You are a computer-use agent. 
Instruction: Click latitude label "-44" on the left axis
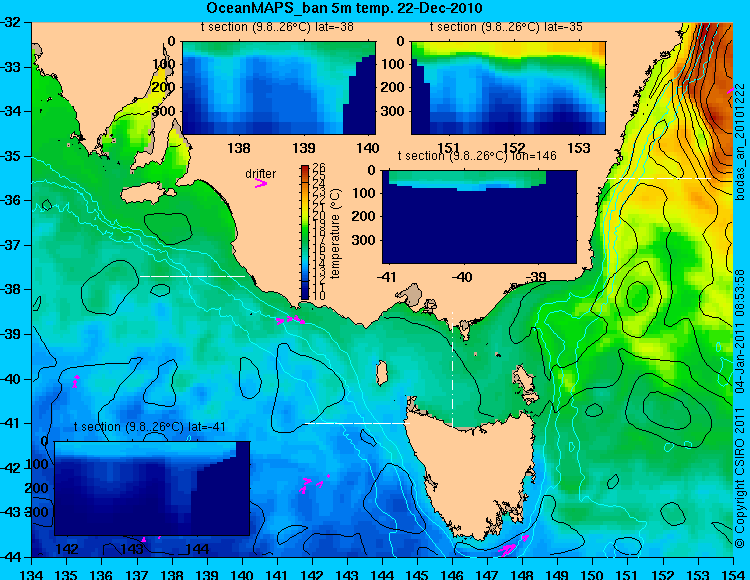tap(10, 557)
